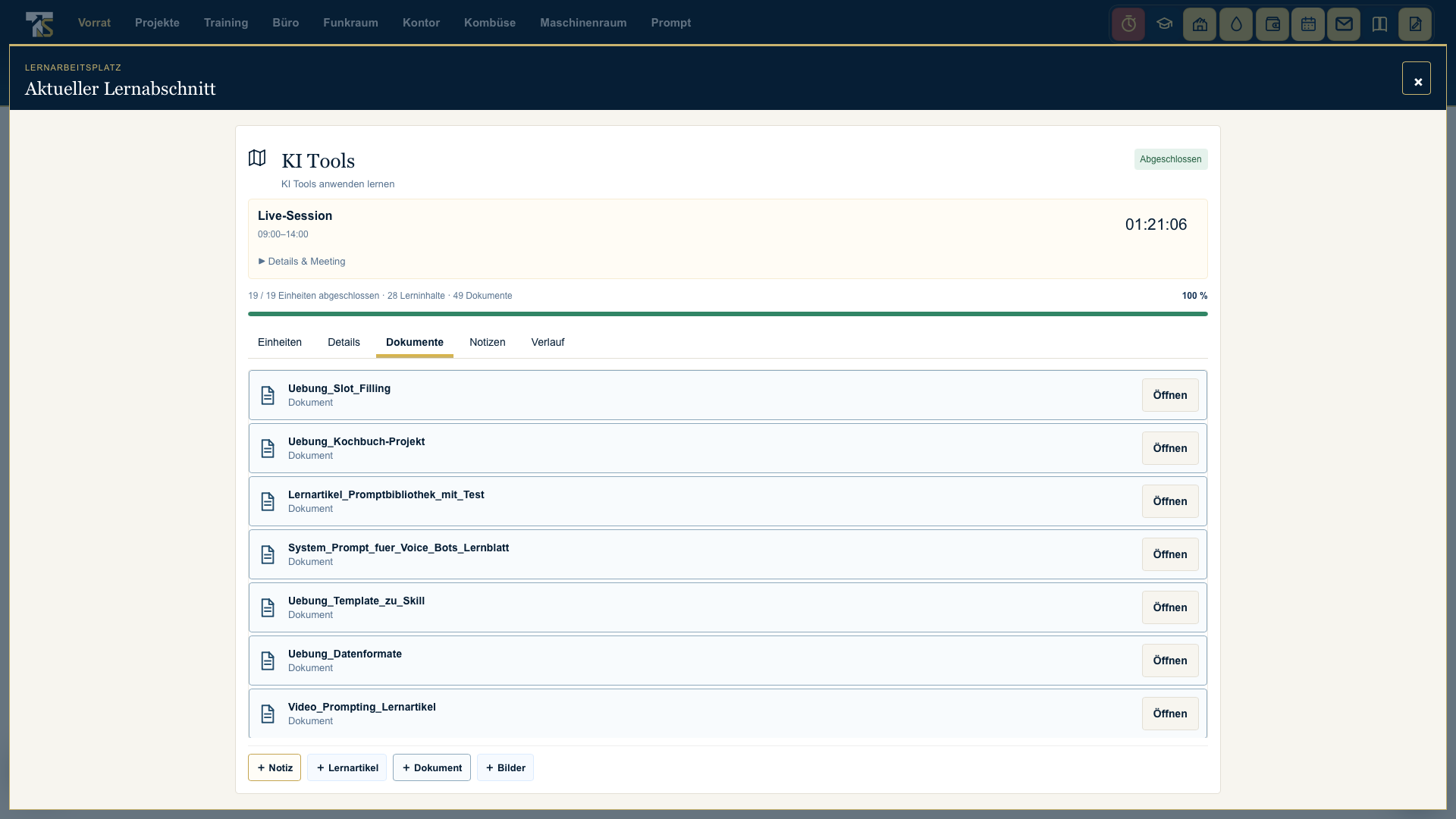
Task: Open Maschinenraum in the navigation bar
Action: (x=583, y=23)
